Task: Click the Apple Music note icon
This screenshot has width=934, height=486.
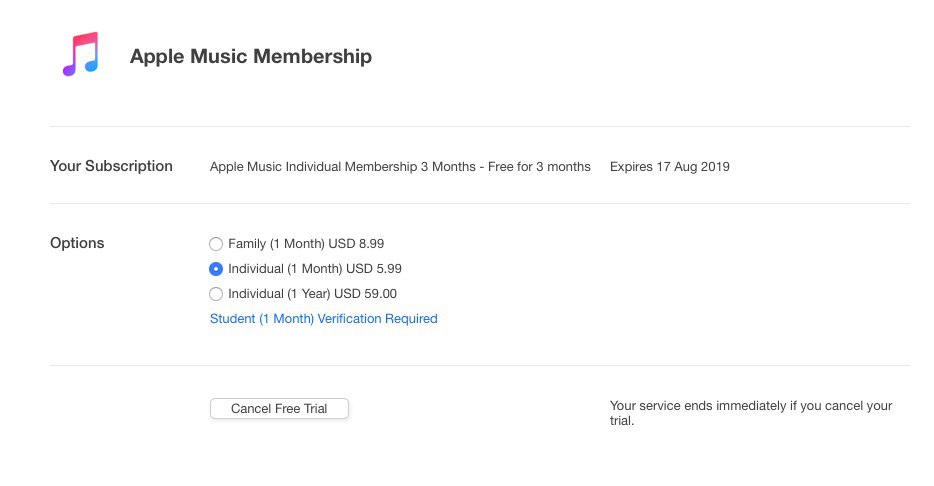Action: 80,54
